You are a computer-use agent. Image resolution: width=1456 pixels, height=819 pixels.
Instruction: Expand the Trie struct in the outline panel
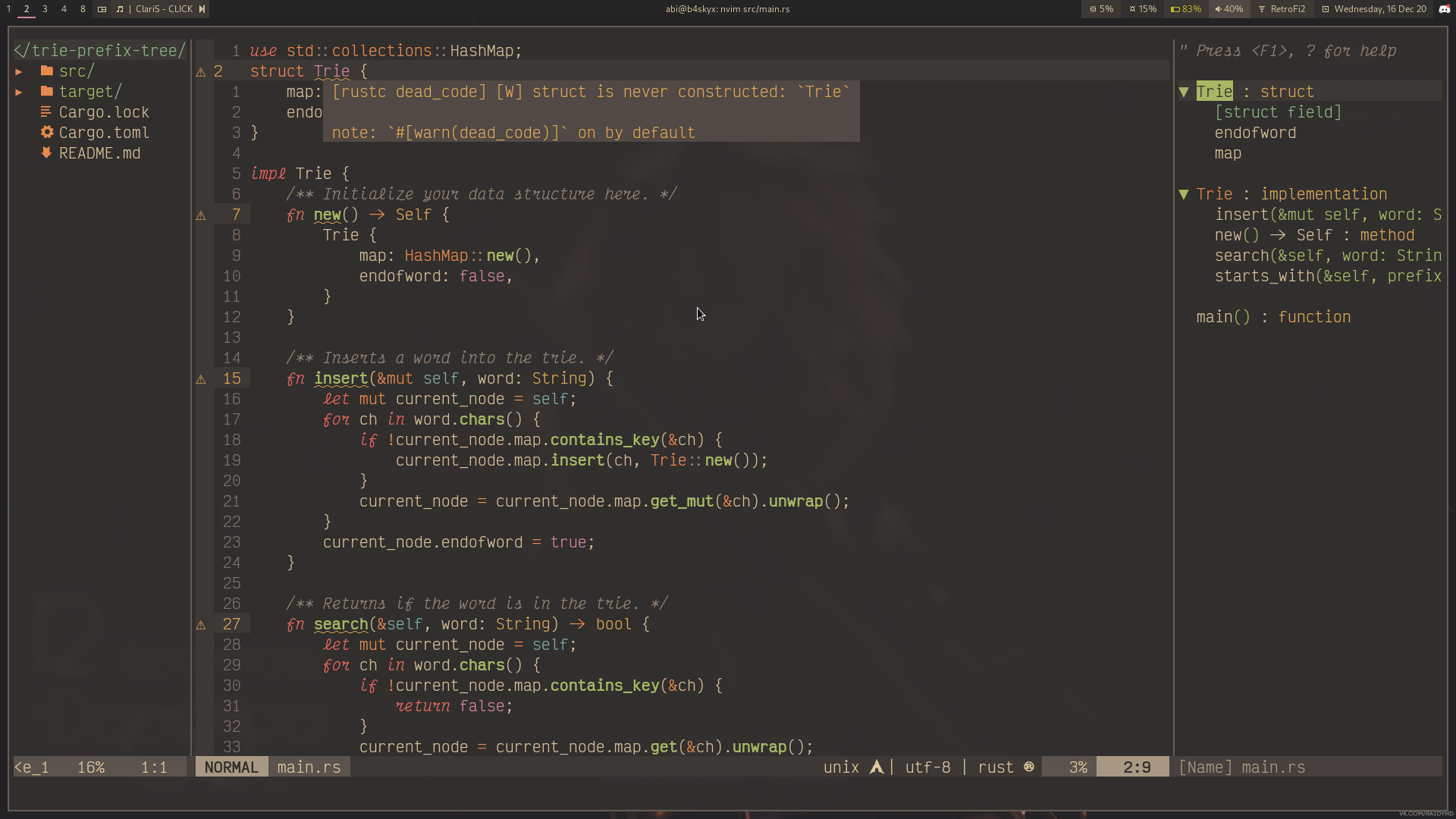pyautogui.click(x=1184, y=91)
